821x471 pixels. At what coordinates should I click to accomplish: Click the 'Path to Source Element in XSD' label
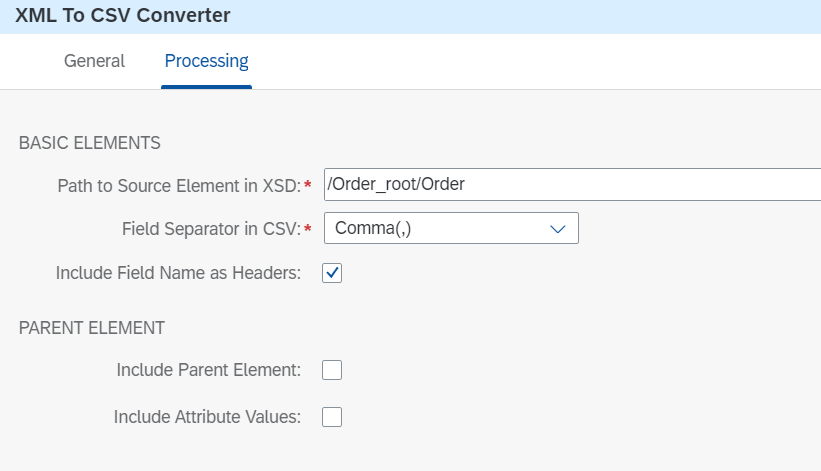(x=179, y=186)
